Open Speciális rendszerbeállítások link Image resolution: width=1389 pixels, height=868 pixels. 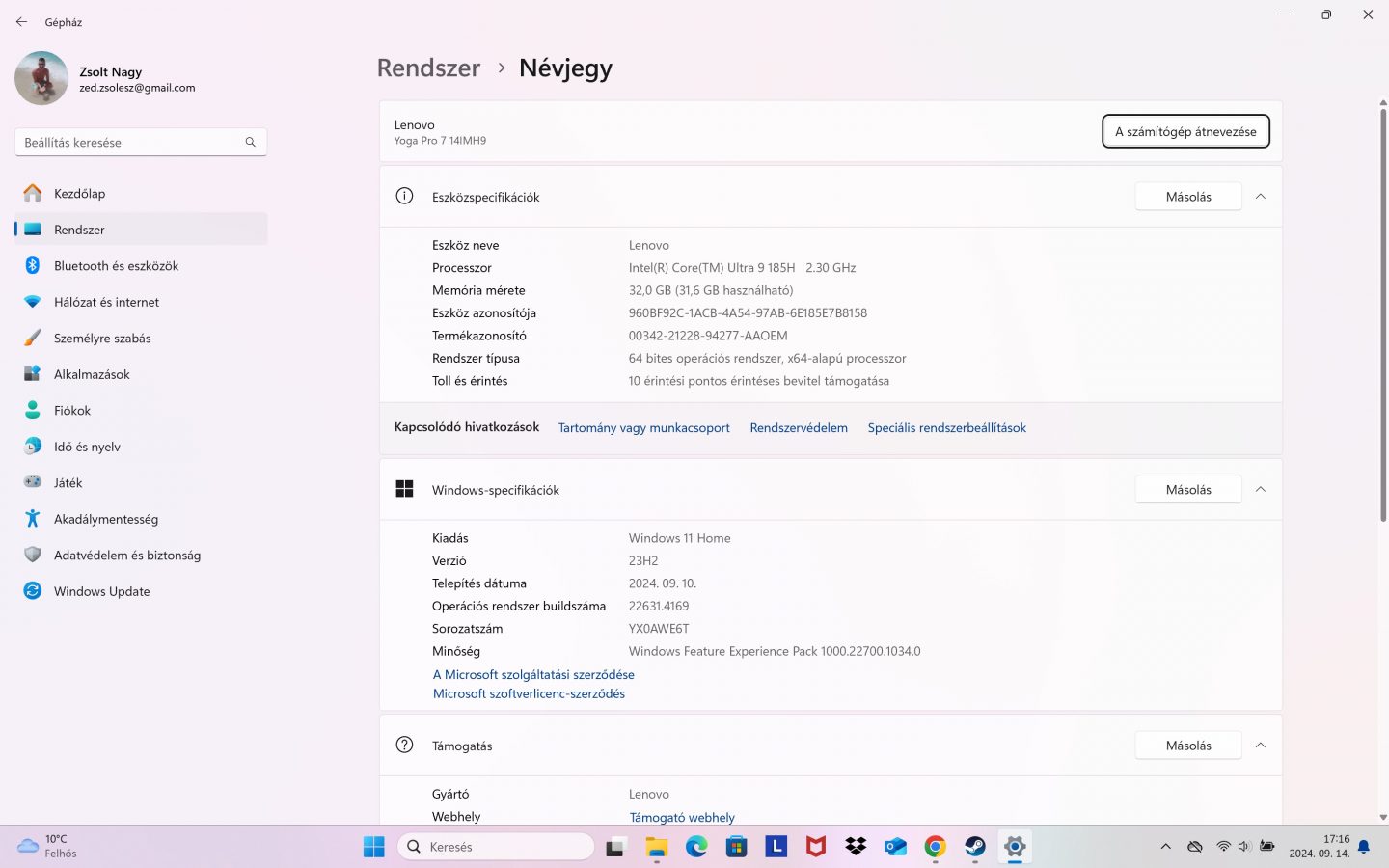tap(946, 427)
